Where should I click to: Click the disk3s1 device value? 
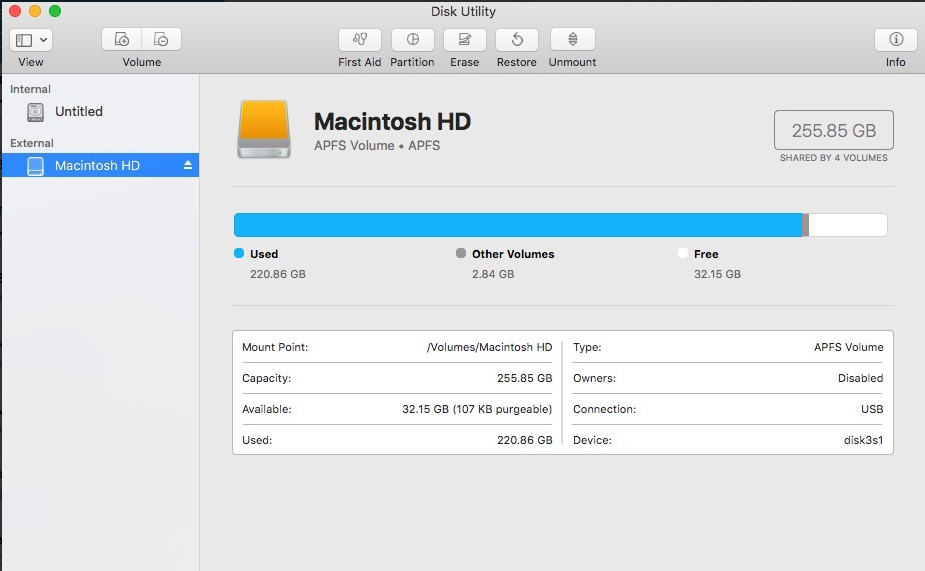[864, 440]
